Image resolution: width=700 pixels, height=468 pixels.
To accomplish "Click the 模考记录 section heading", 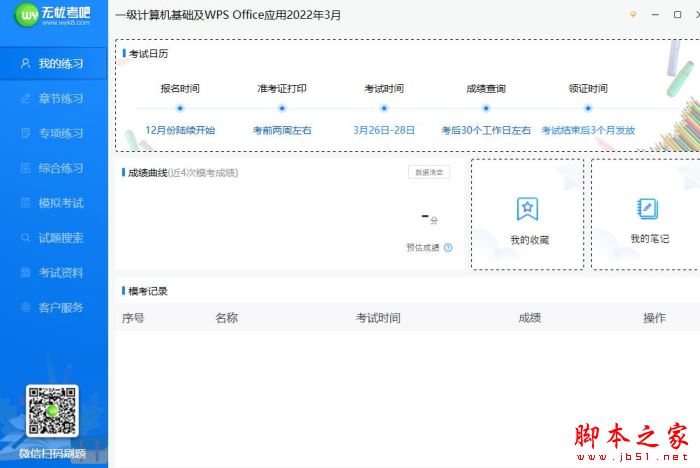I will [148, 291].
